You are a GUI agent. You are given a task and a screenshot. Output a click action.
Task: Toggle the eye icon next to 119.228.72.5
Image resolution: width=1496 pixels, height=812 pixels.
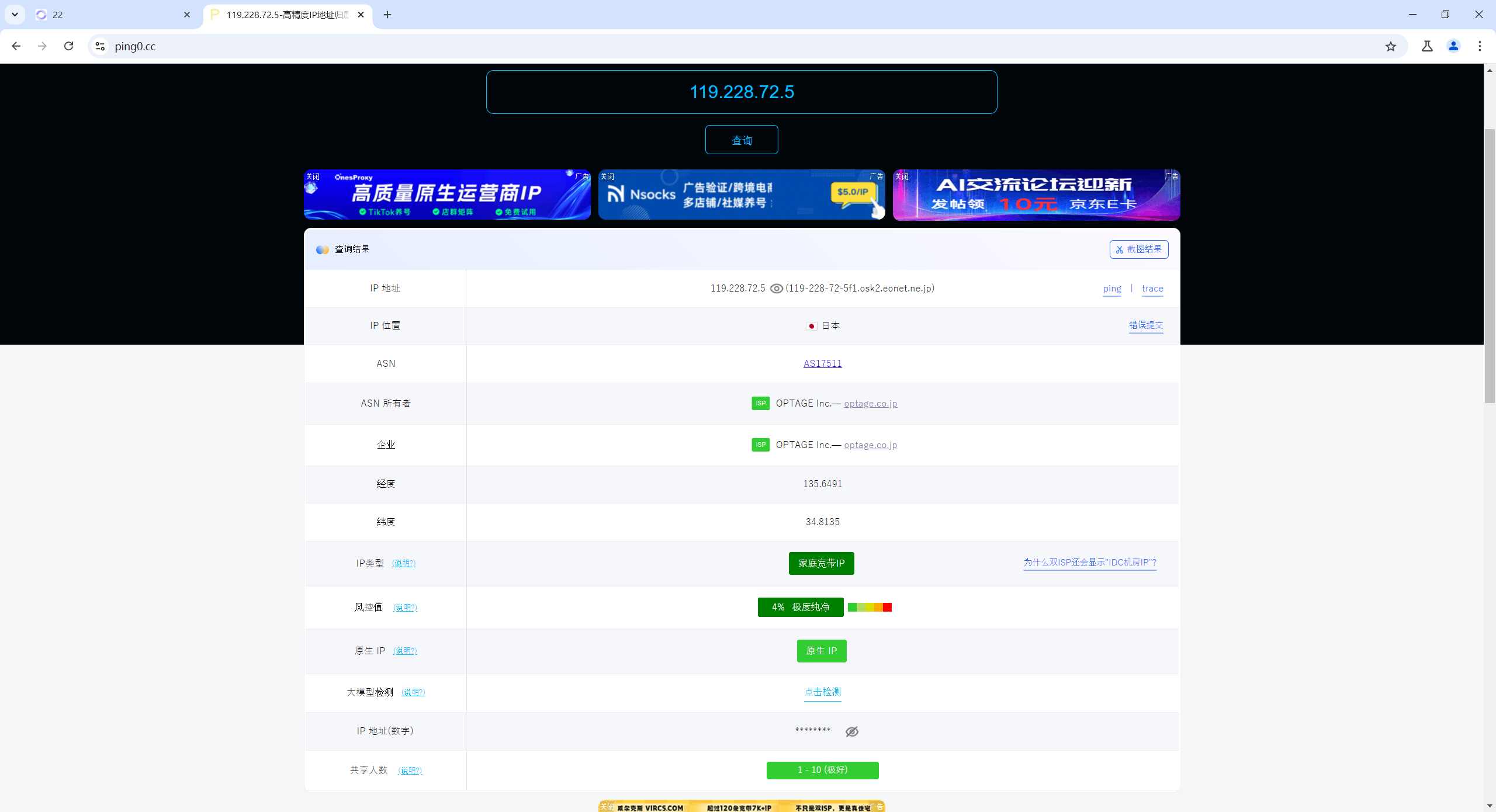(776, 289)
